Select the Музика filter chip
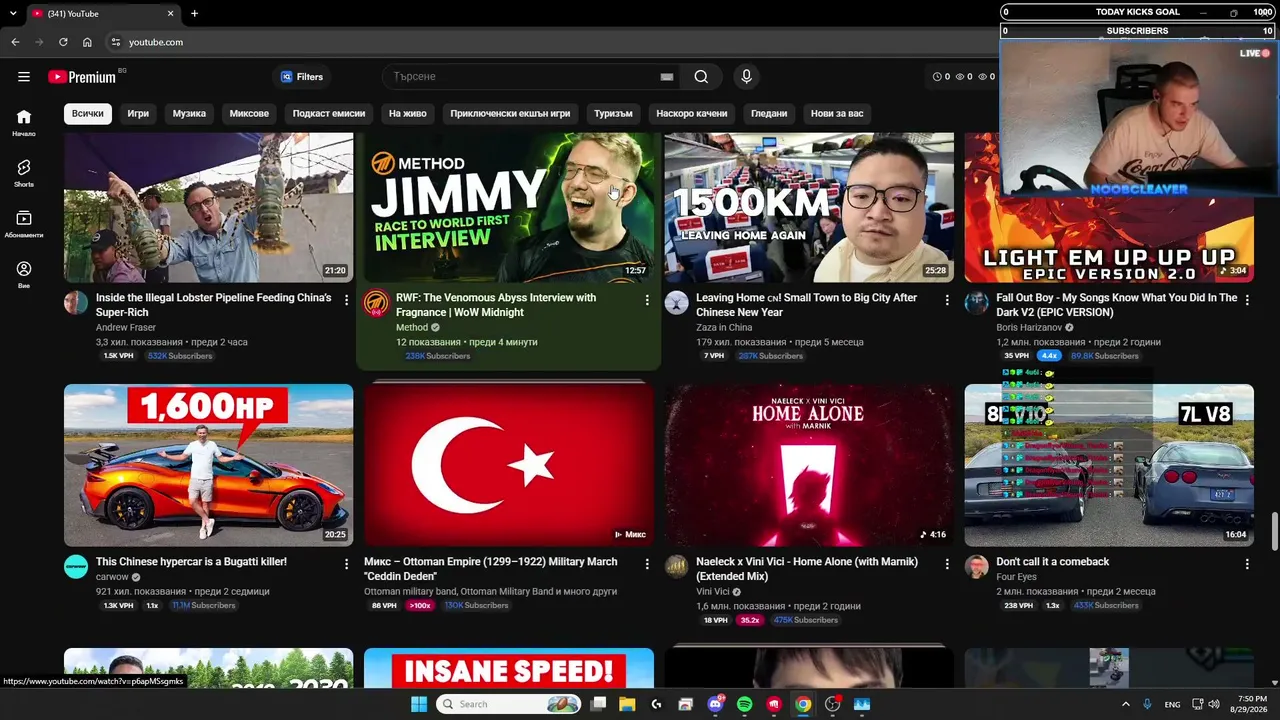The width and height of the screenshot is (1280, 720). [x=189, y=113]
